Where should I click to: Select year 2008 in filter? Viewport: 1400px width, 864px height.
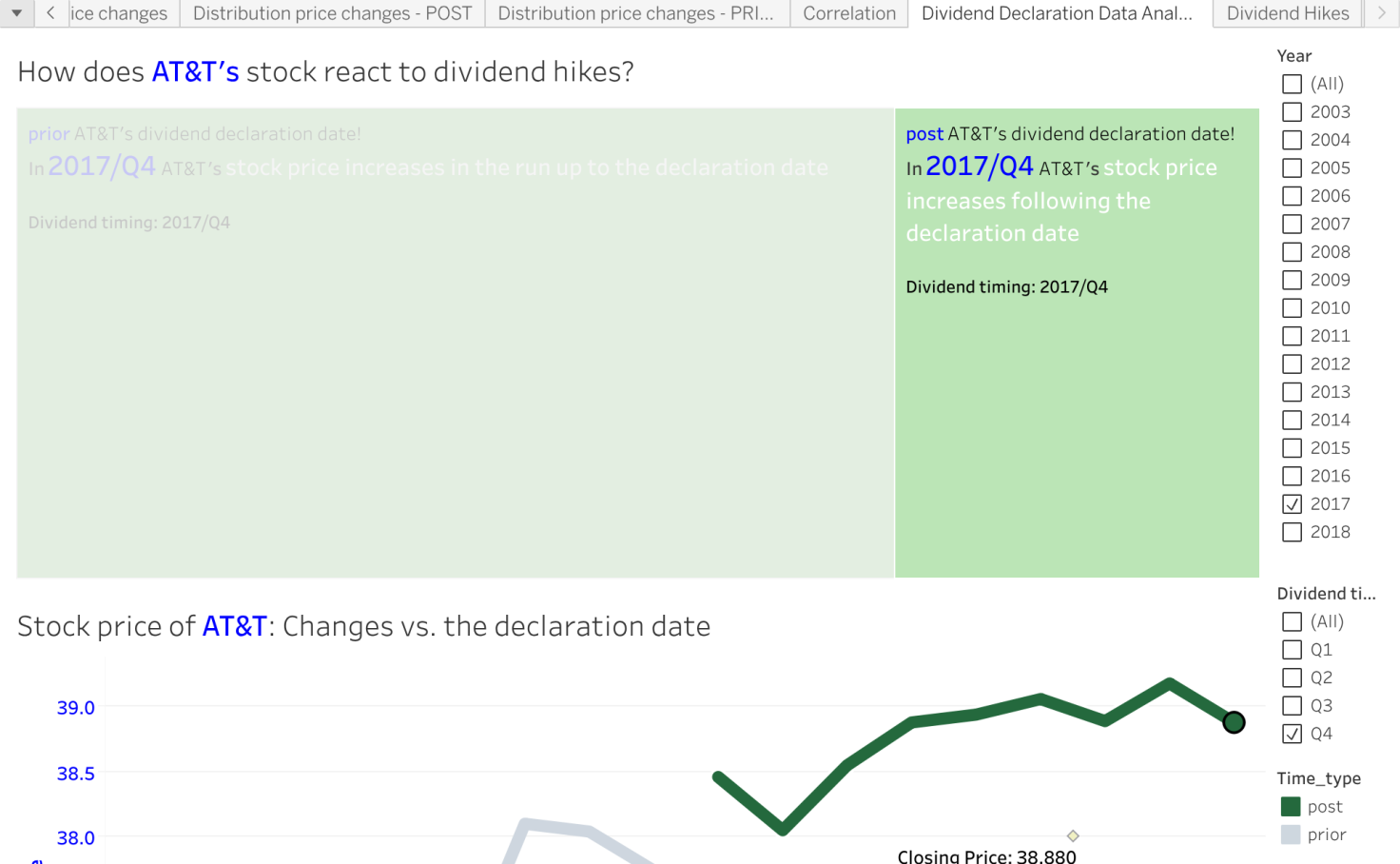click(1292, 252)
